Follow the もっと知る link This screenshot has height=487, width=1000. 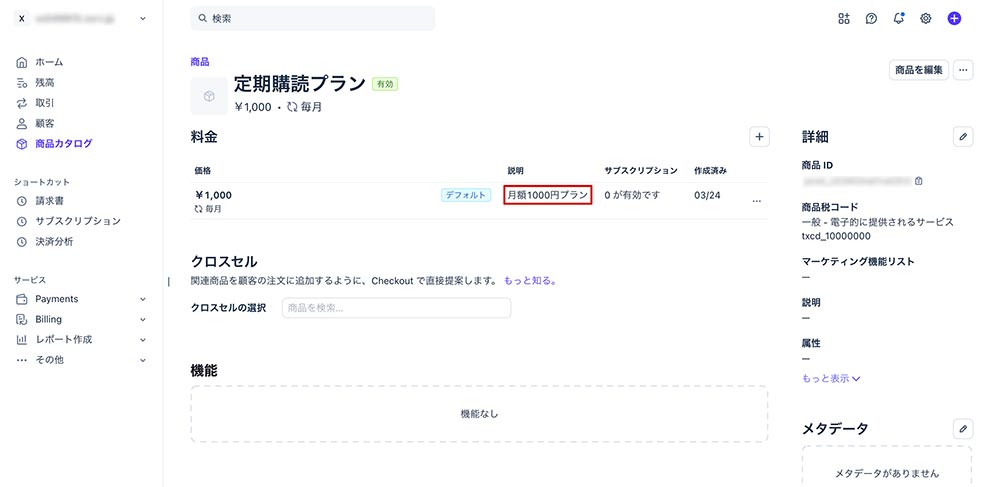coord(530,281)
